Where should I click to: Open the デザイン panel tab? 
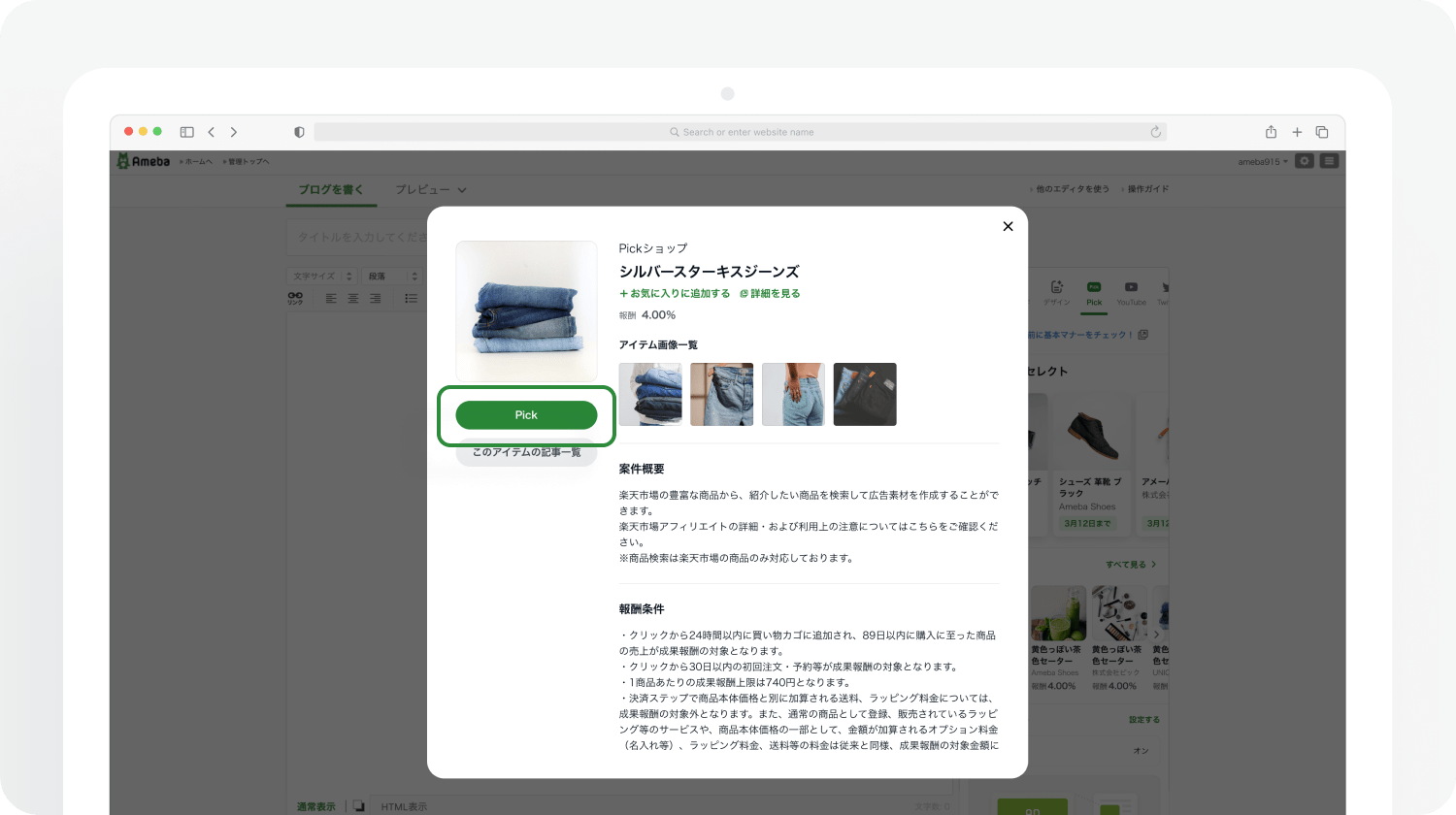[x=1057, y=293]
